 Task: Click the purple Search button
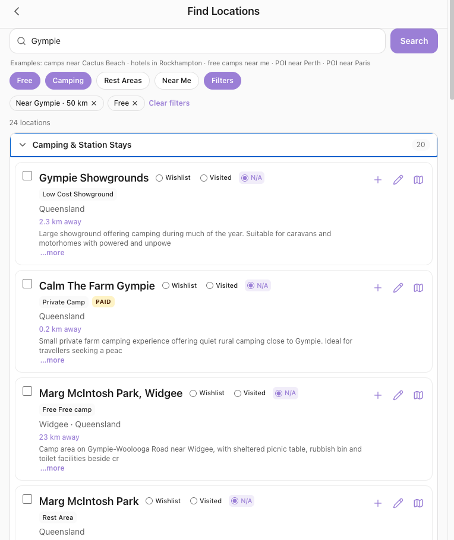(414, 41)
